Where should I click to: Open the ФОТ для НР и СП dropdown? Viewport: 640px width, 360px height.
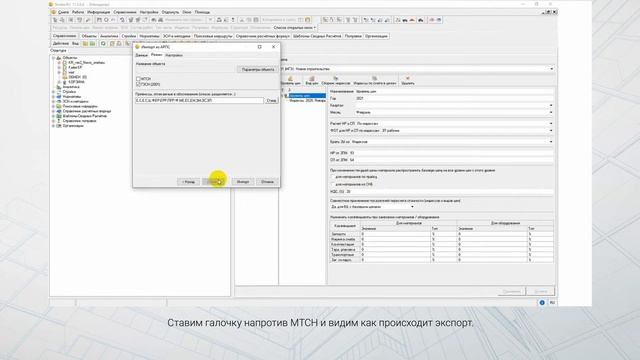pos(551,131)
